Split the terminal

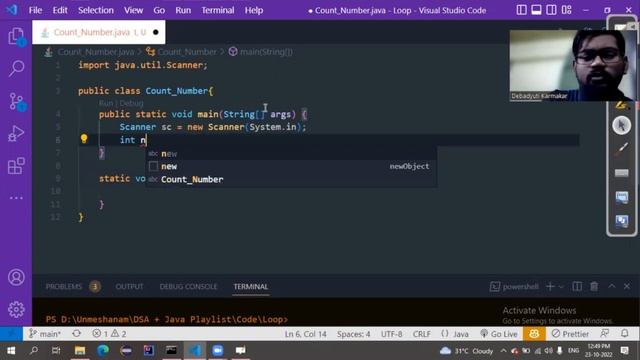(x=577, y=287)
